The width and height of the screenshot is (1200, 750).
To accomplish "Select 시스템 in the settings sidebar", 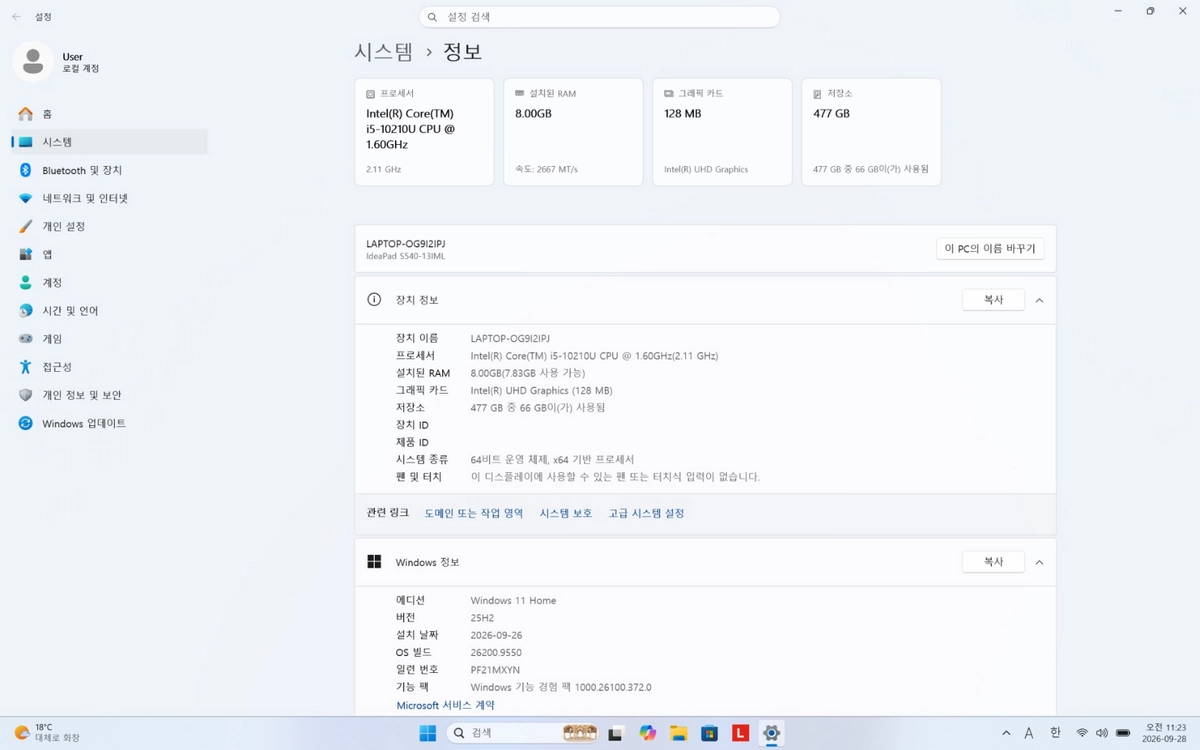I will click(108, 142).
